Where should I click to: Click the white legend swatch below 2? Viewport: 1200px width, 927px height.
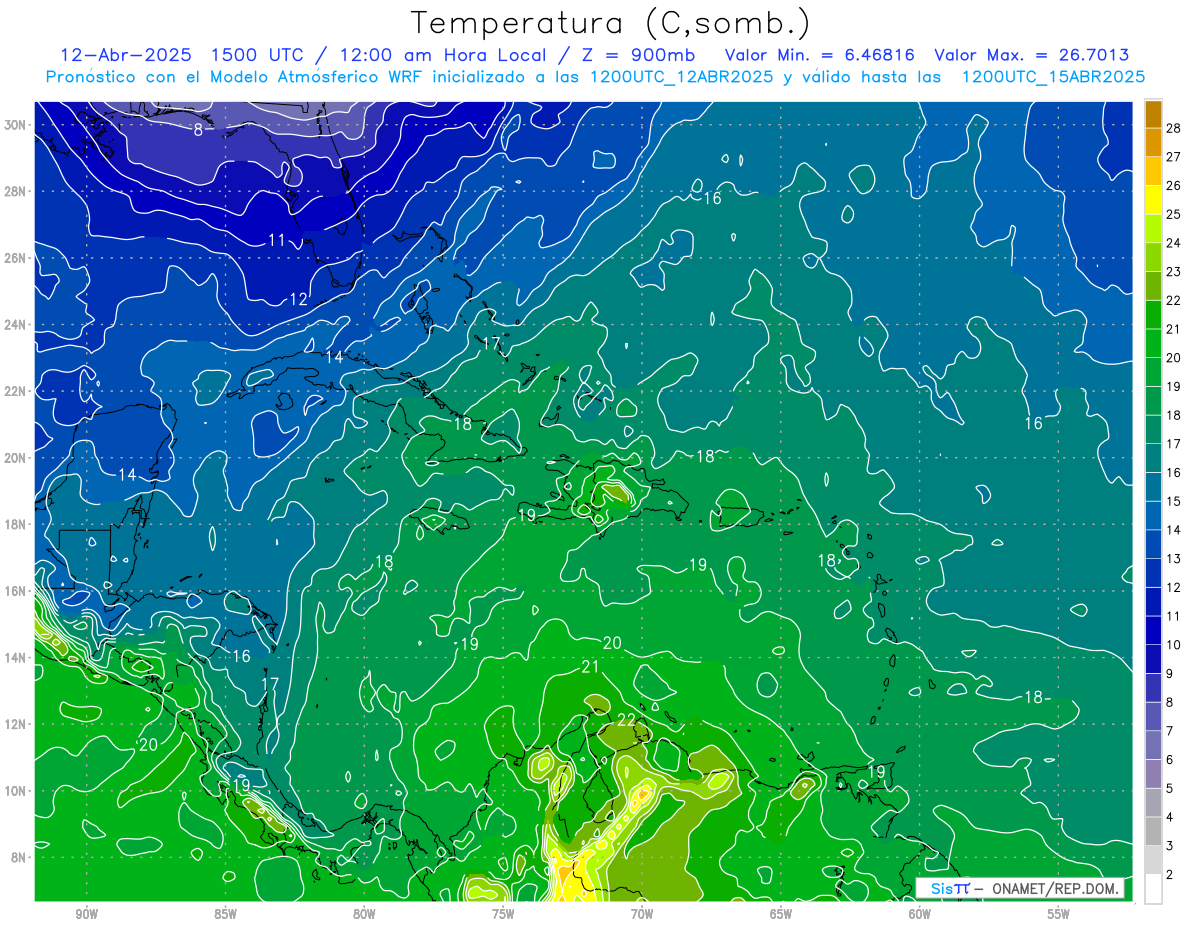(x=1154, y=888)
